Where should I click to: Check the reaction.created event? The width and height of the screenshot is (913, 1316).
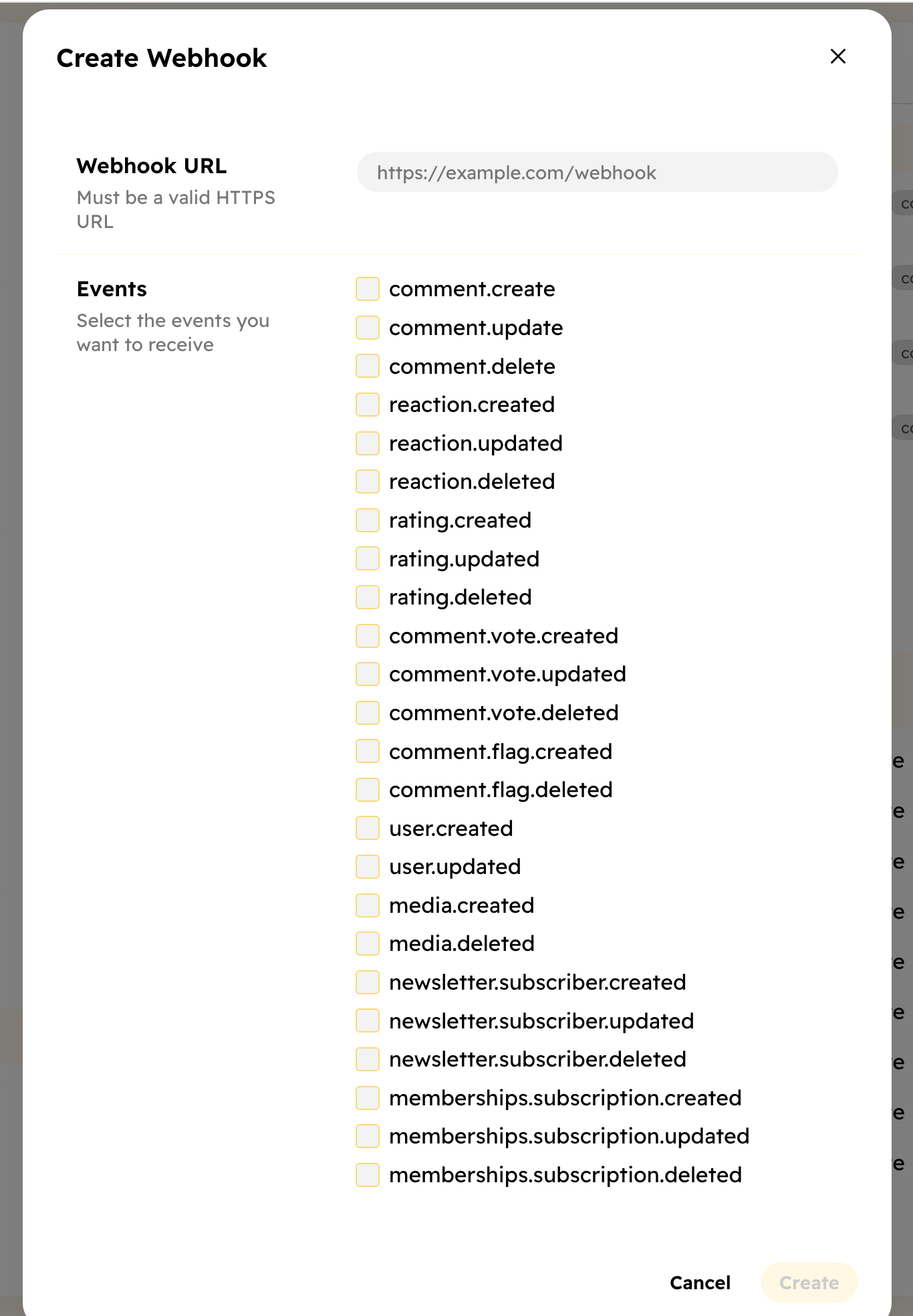pyautogui.click(x=367, y=405)
